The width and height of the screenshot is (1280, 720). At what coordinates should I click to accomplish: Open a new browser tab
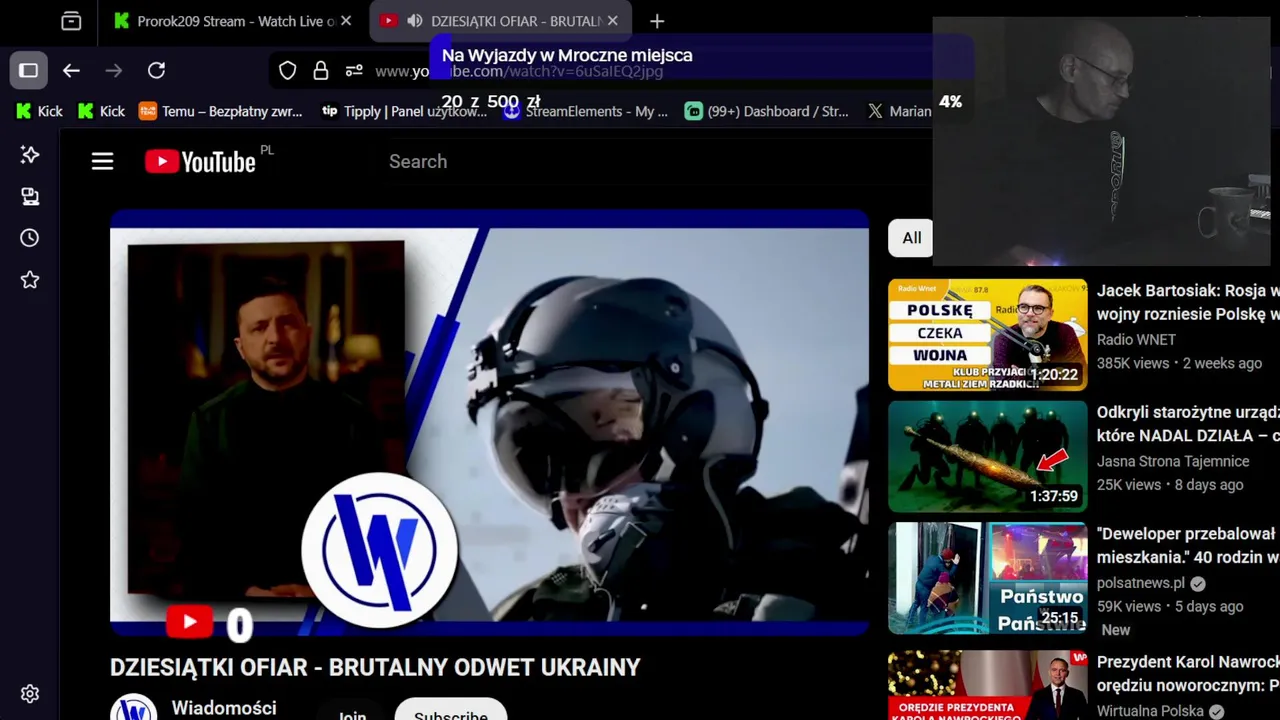pyautogui.click(x=657, y=21)
